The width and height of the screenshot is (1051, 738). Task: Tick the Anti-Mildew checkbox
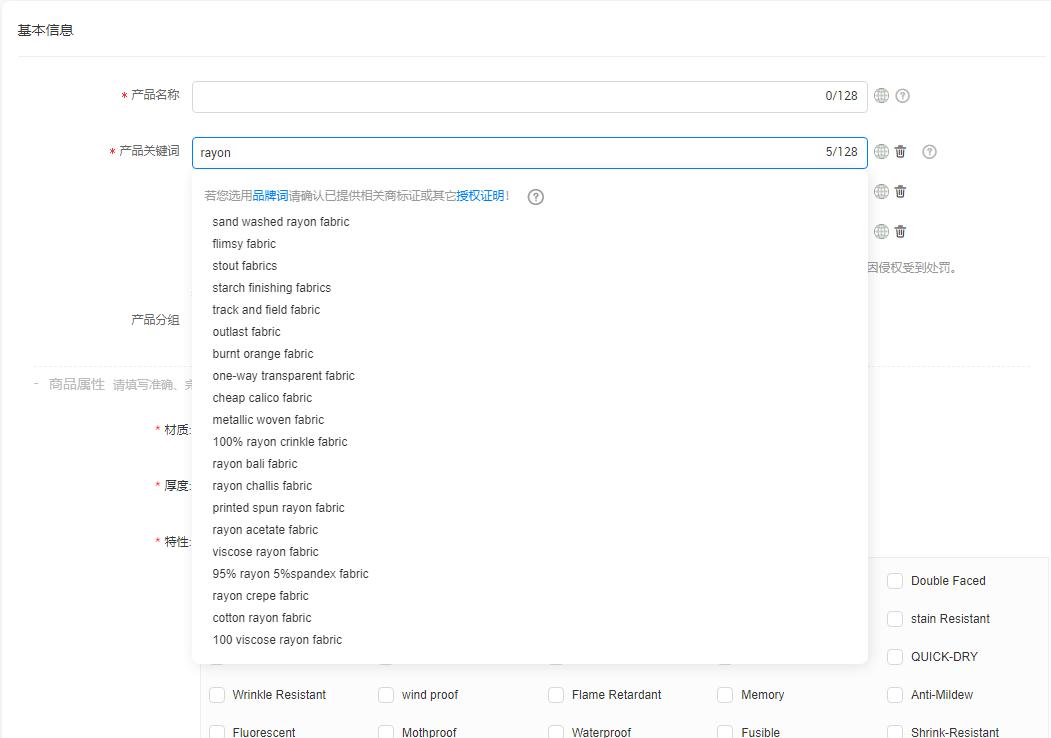coord(895,695)
